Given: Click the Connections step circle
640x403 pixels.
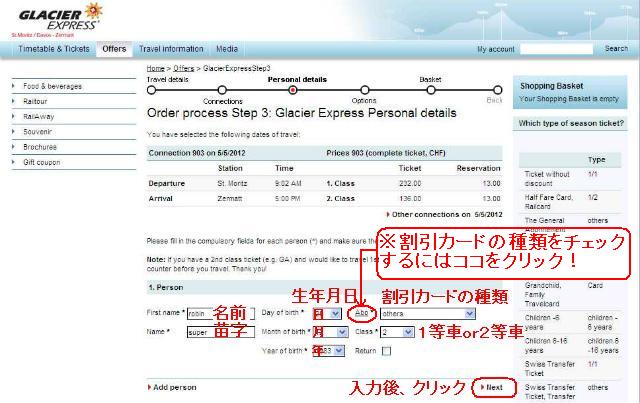Looking at the screenshot, I should pos(222,90).
